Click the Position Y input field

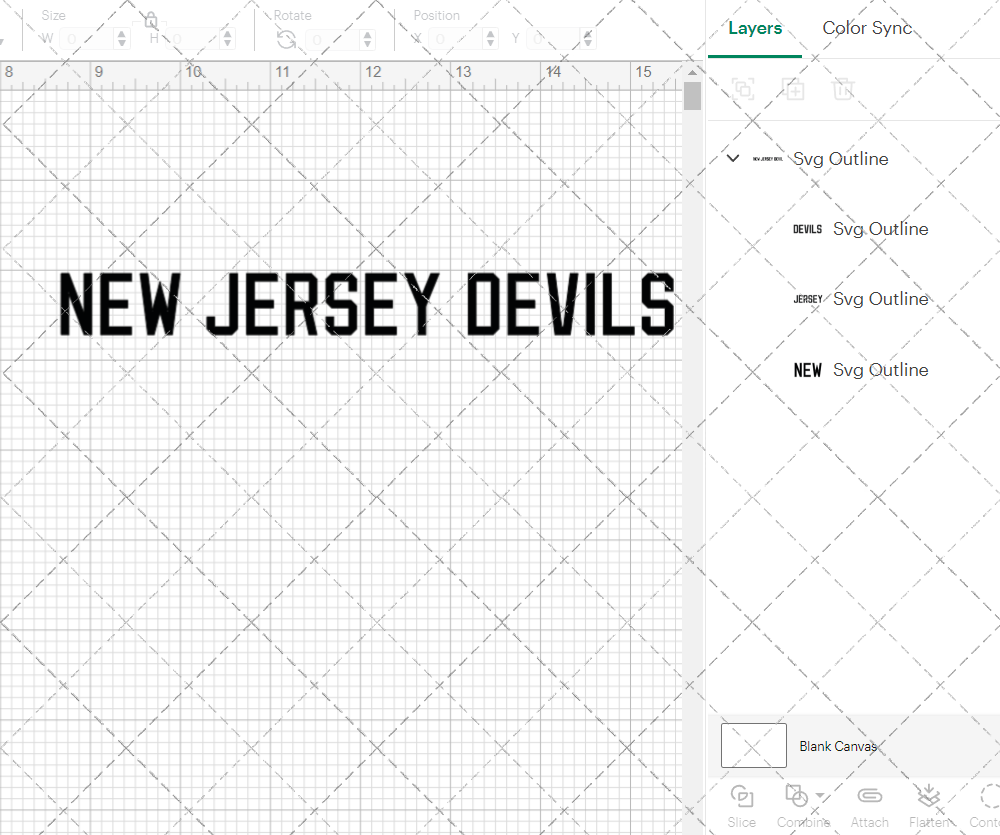(x=554, y=39)
